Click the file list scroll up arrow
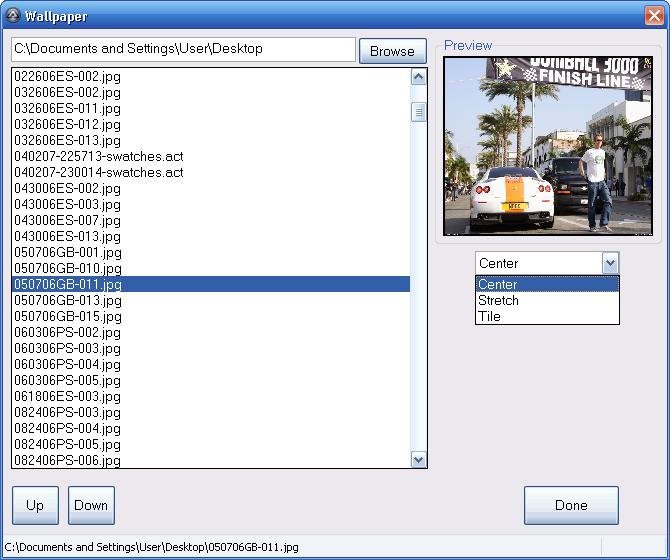The width and height of the screenshot is (670, 560). point(418,77)
